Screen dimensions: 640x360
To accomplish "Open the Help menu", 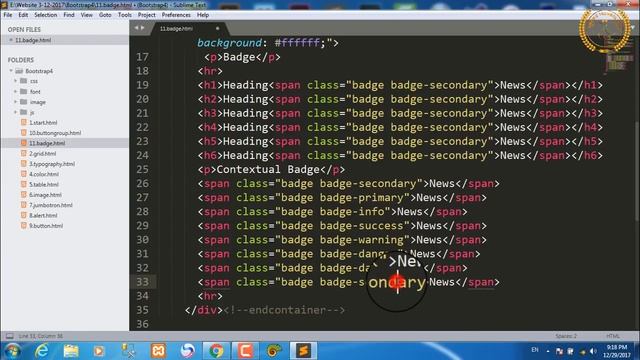I will click(203, 15).
